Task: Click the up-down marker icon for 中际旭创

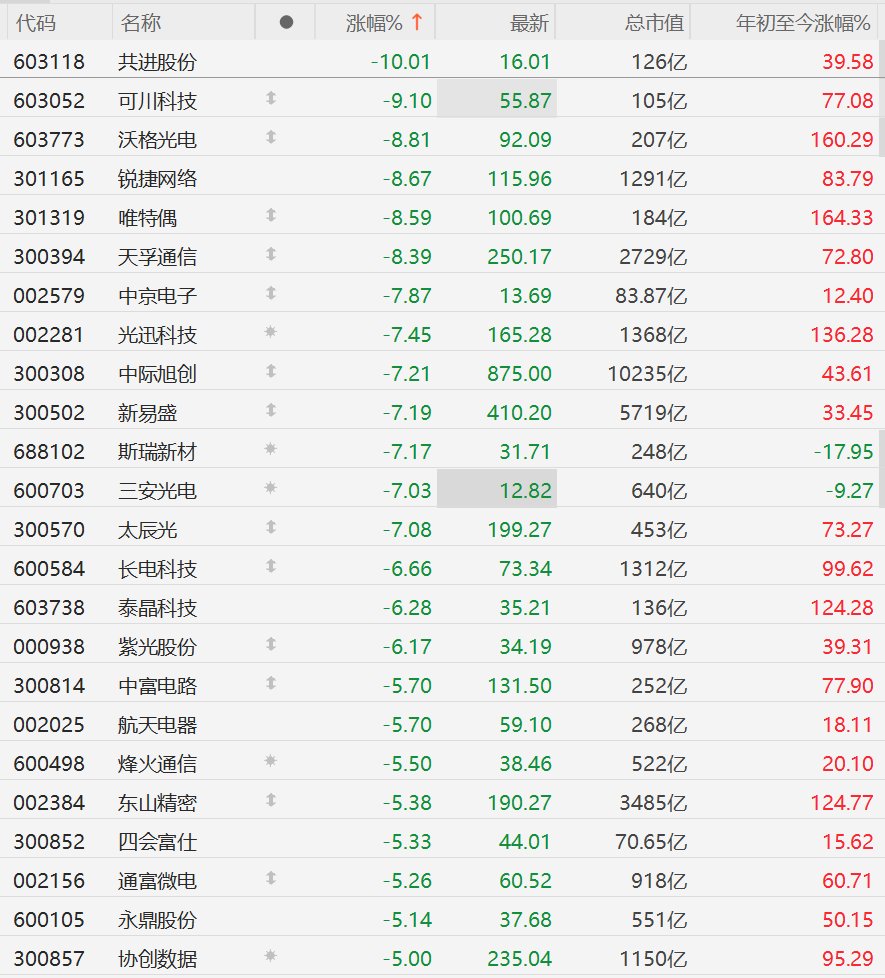Action: click(x=271, y=371)
